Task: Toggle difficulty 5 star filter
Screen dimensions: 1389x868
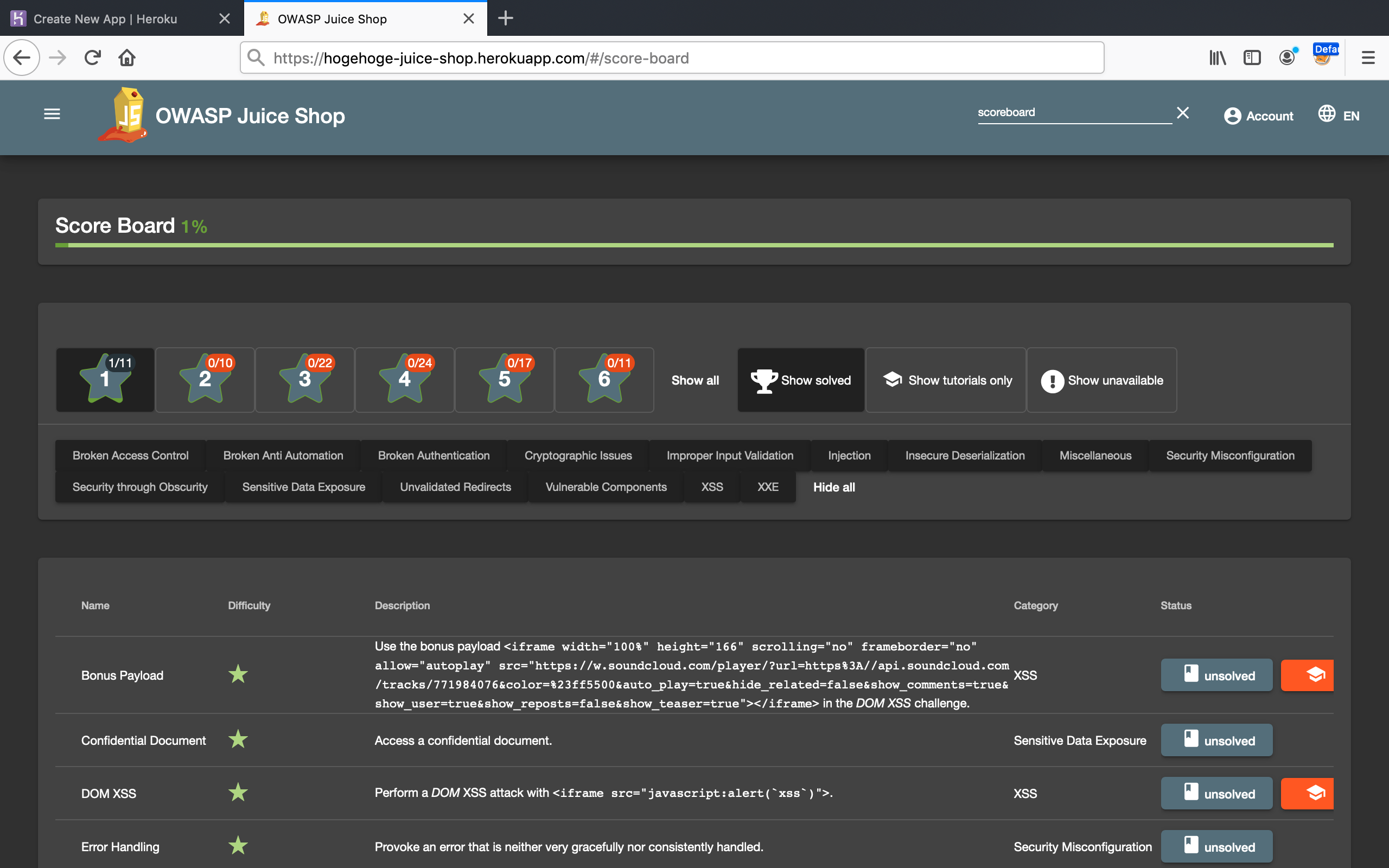Action: pos(505,379)
